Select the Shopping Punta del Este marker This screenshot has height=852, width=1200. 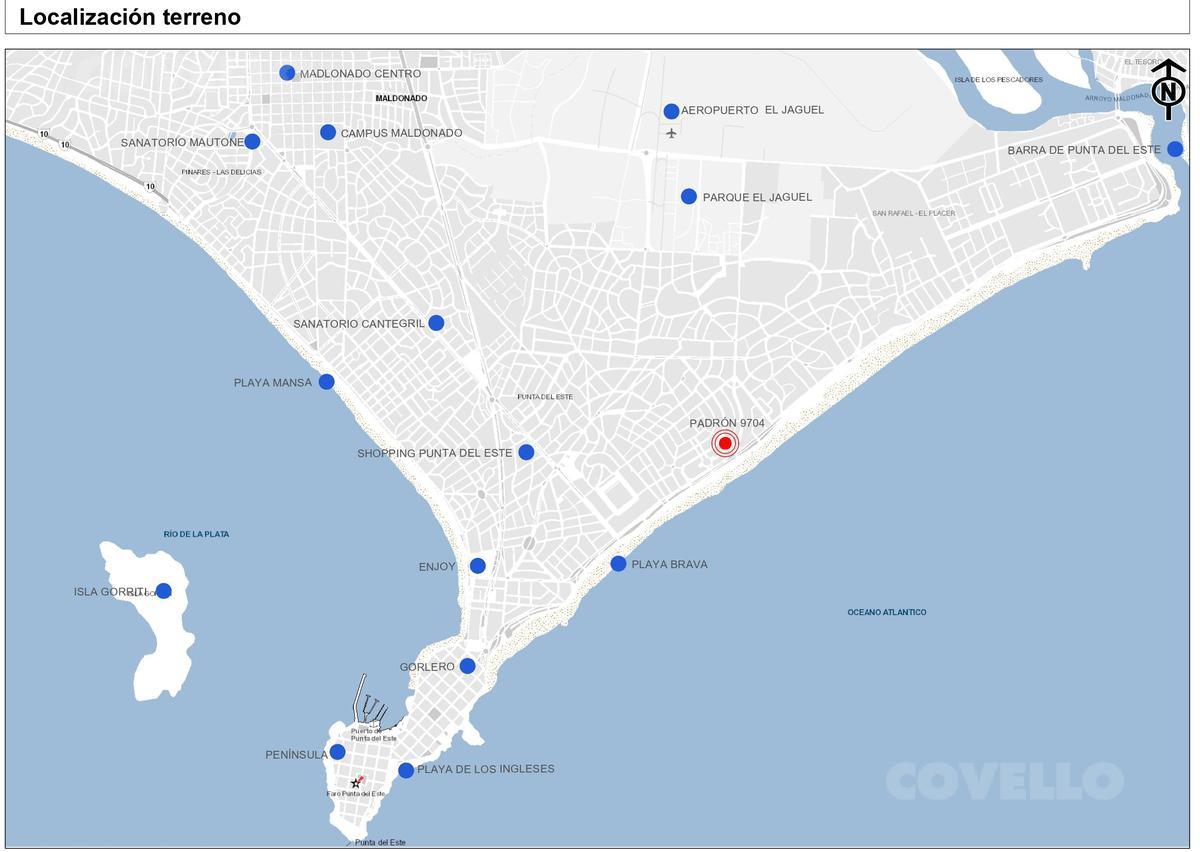[x=526, y=452]
